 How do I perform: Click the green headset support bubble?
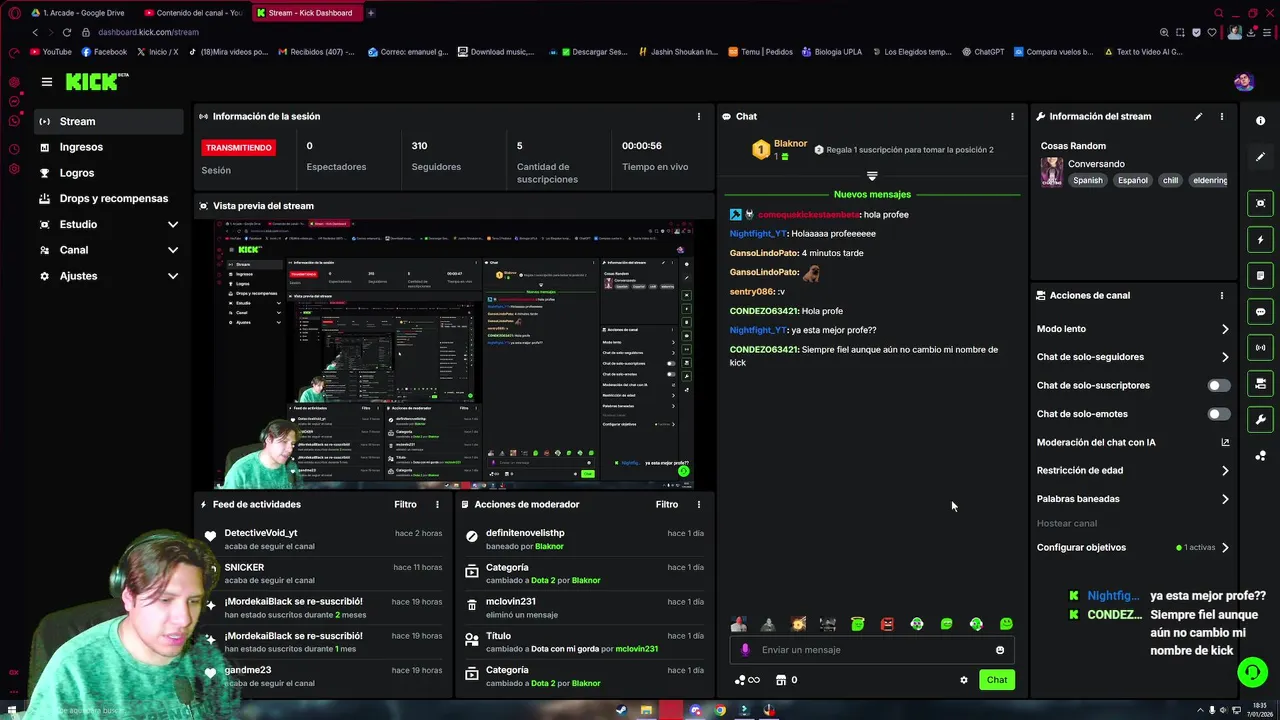1252,672
